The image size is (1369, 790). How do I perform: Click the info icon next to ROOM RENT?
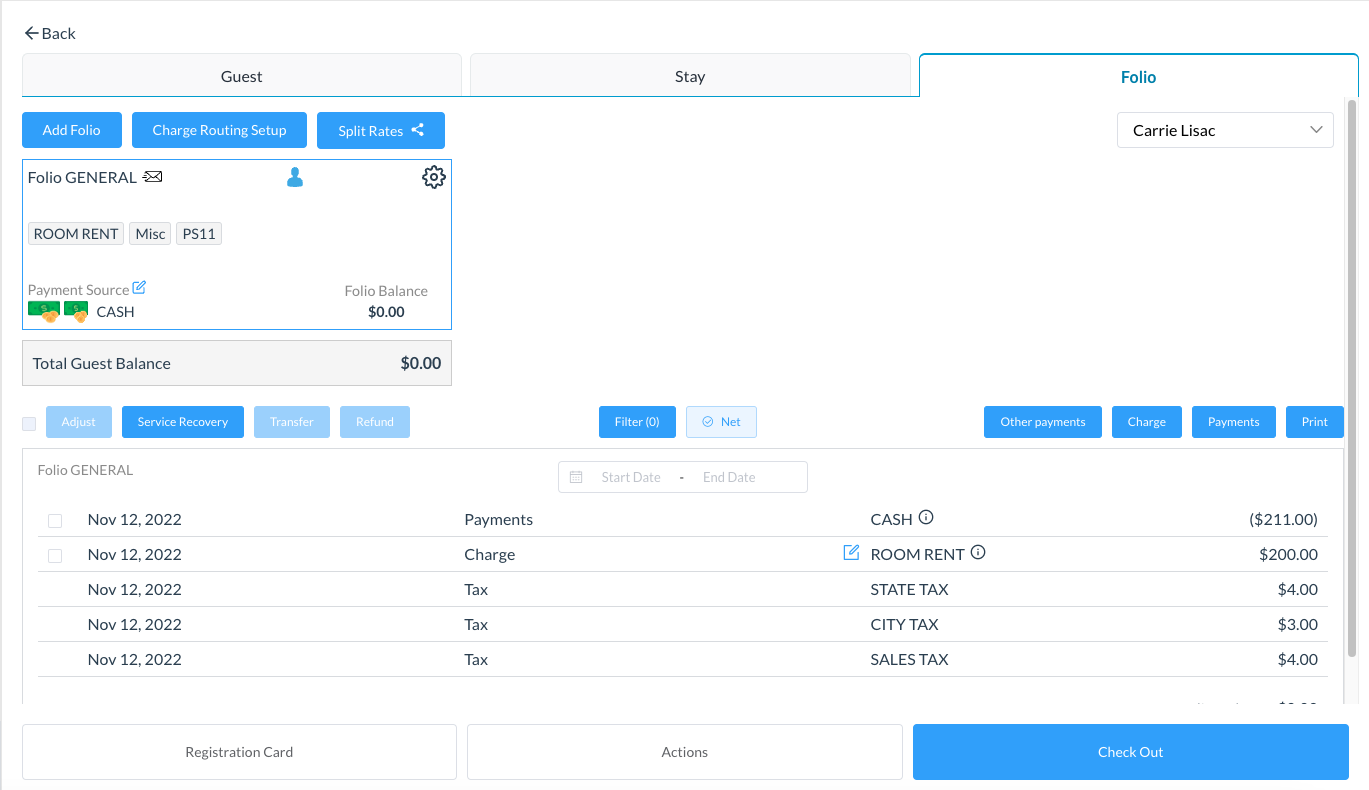978,552
